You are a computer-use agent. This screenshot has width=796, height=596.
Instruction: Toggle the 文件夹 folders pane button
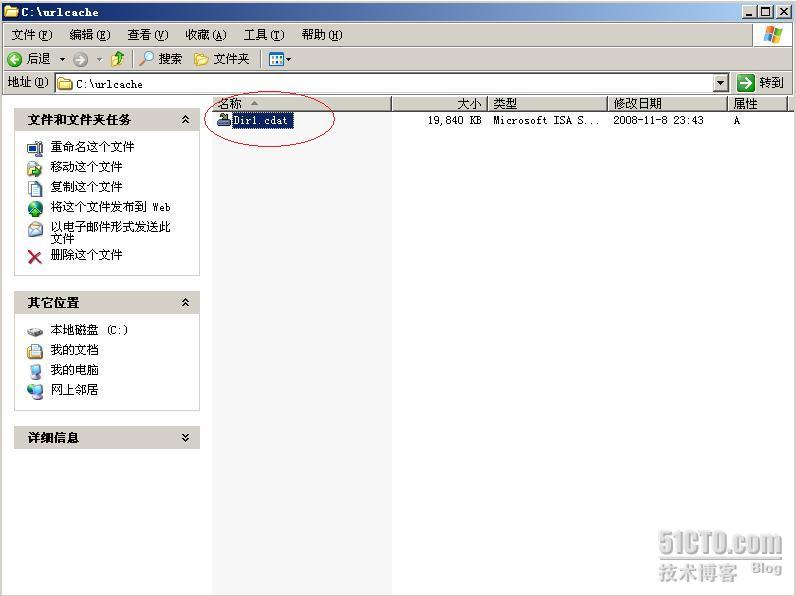222,59
